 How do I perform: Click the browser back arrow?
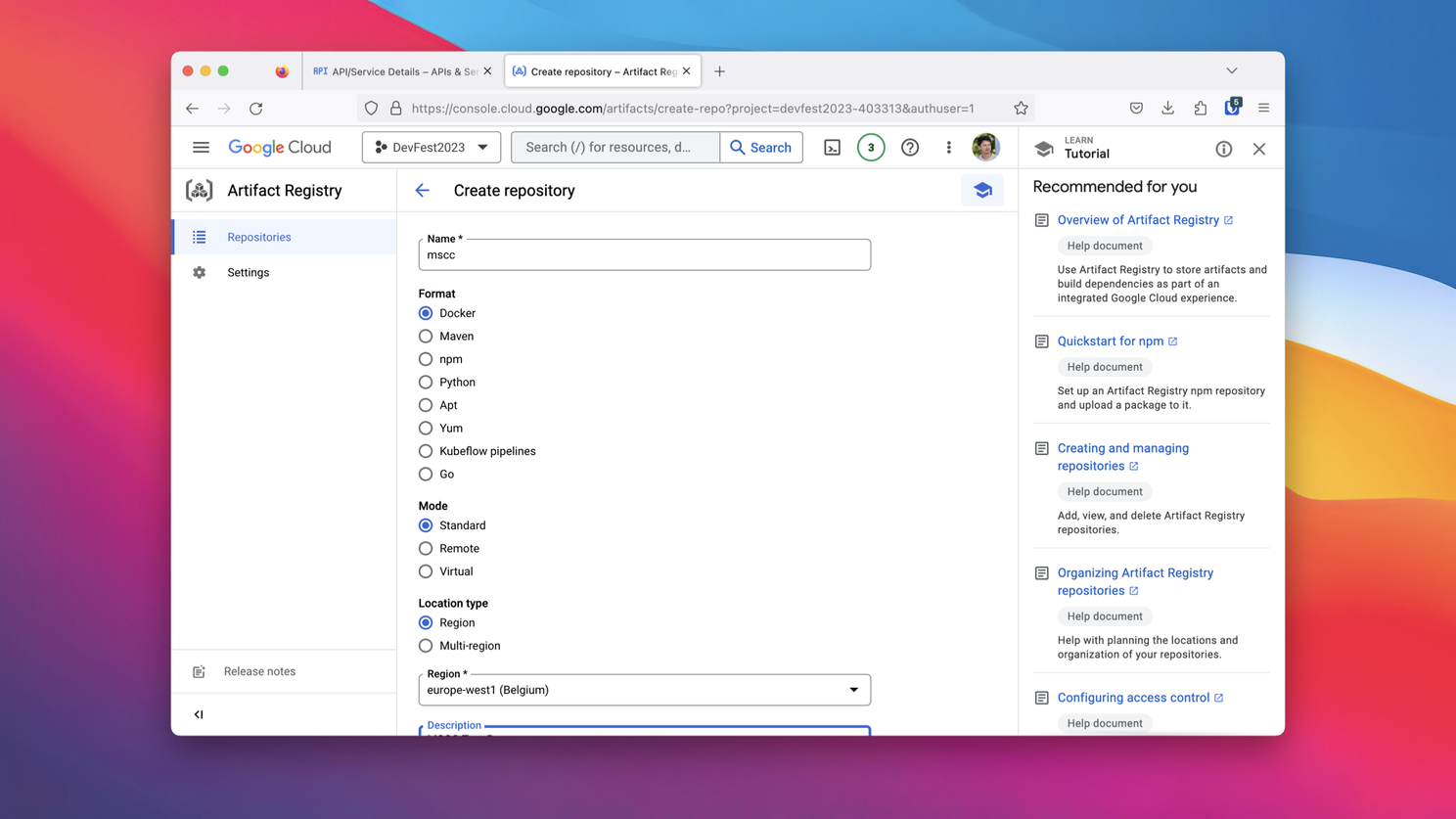pos(192,109)
